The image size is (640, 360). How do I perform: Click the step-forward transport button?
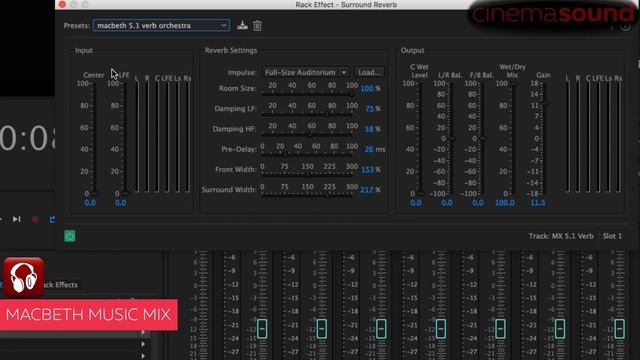coord(16,219)
